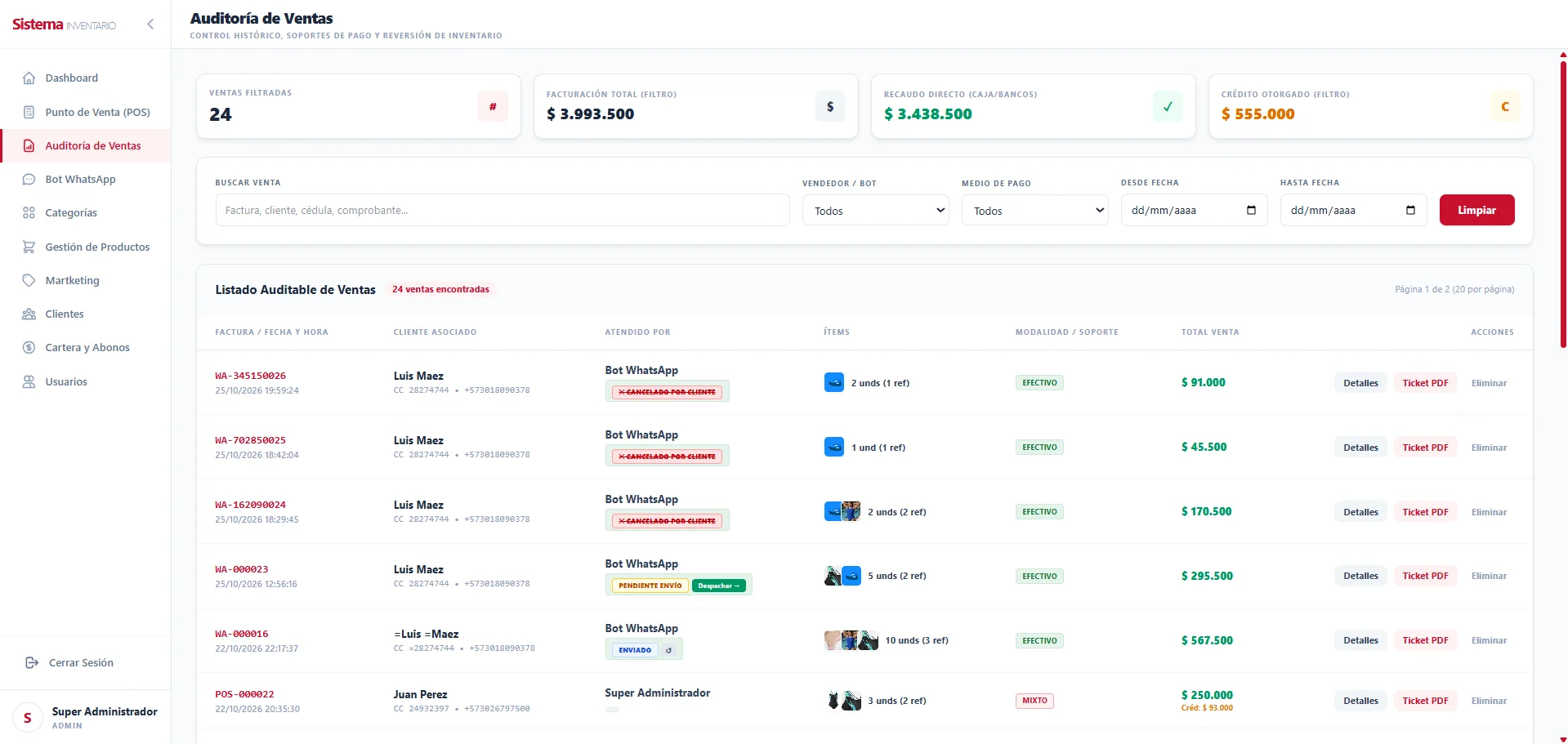This screenshot has height=744, width=1568.
Task: Open the Vendedor / Bot dropdown
Action: 876,210
